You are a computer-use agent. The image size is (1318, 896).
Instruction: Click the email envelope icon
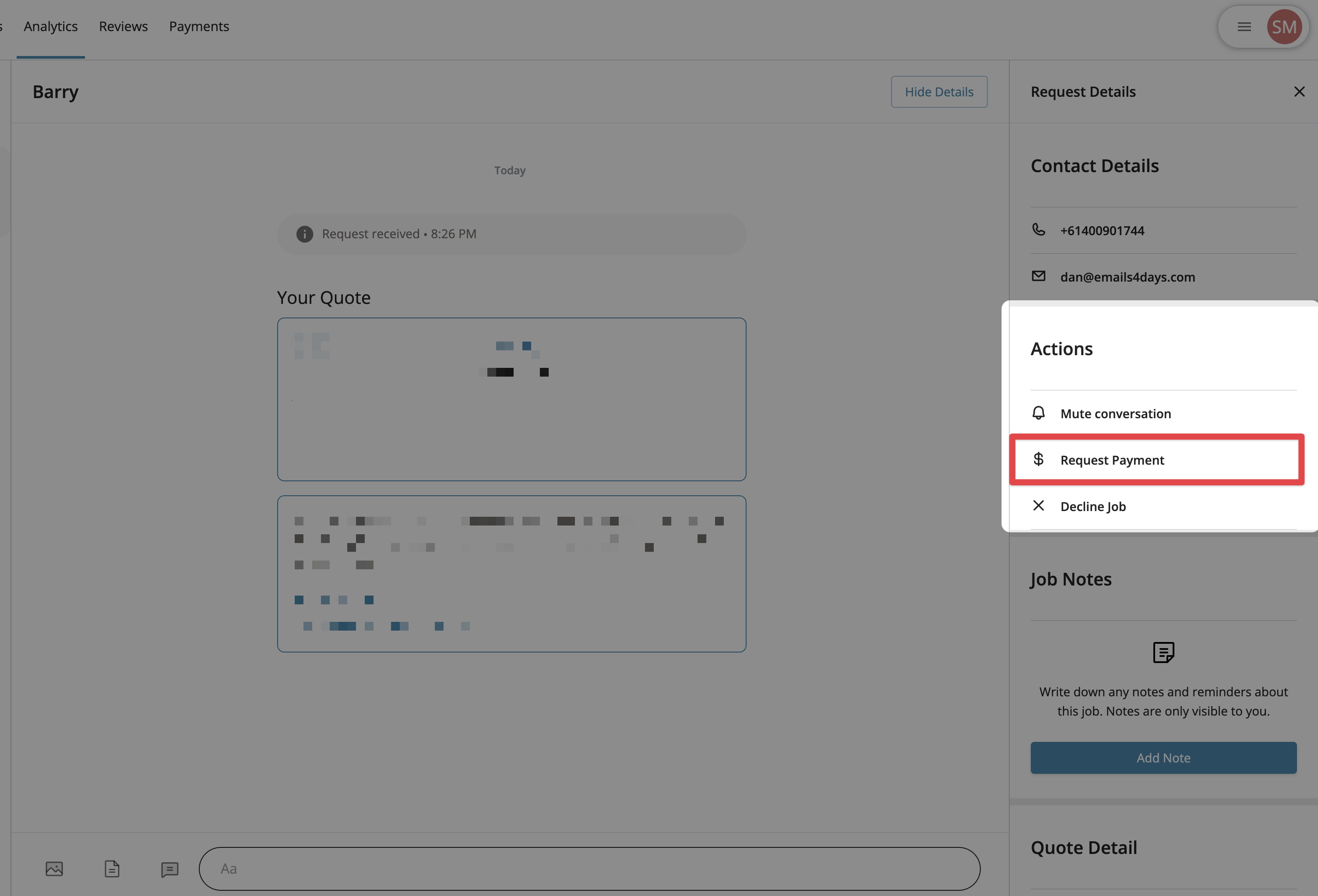point(1038,276)
